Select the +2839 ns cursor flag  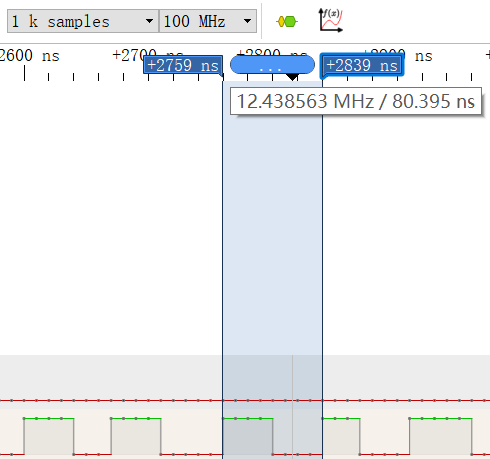tap(362, 65)
